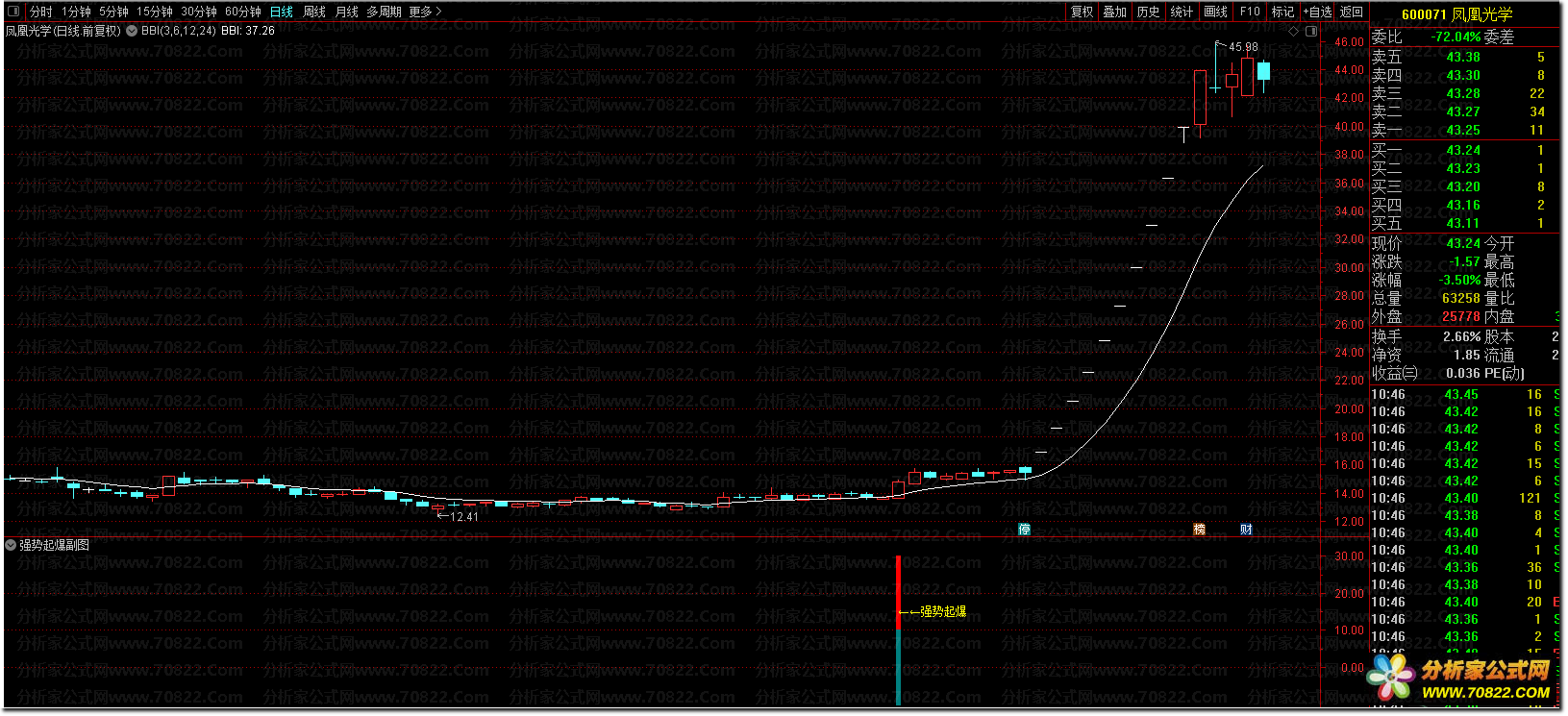Expand the 更多 periods menu
The height and width of the screenshot is (716, 1568).
click(x=425, y=12)
